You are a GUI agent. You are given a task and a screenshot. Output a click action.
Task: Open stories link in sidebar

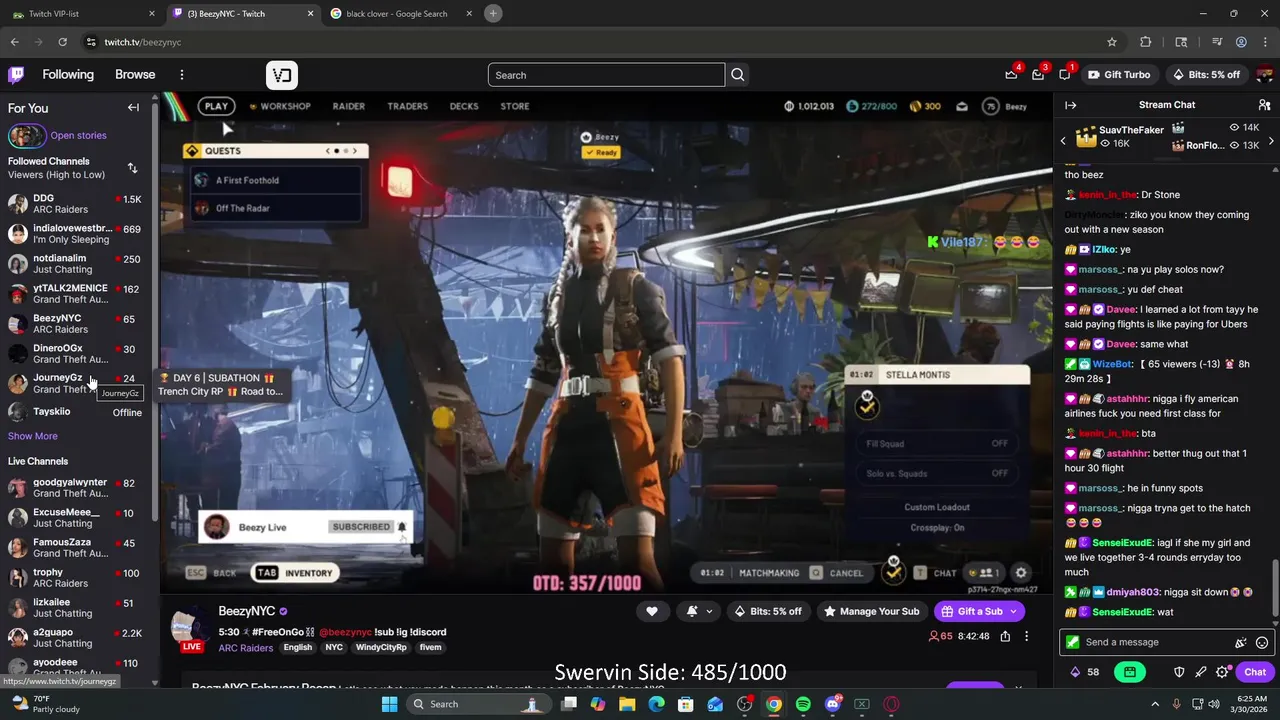coord(78,136)
